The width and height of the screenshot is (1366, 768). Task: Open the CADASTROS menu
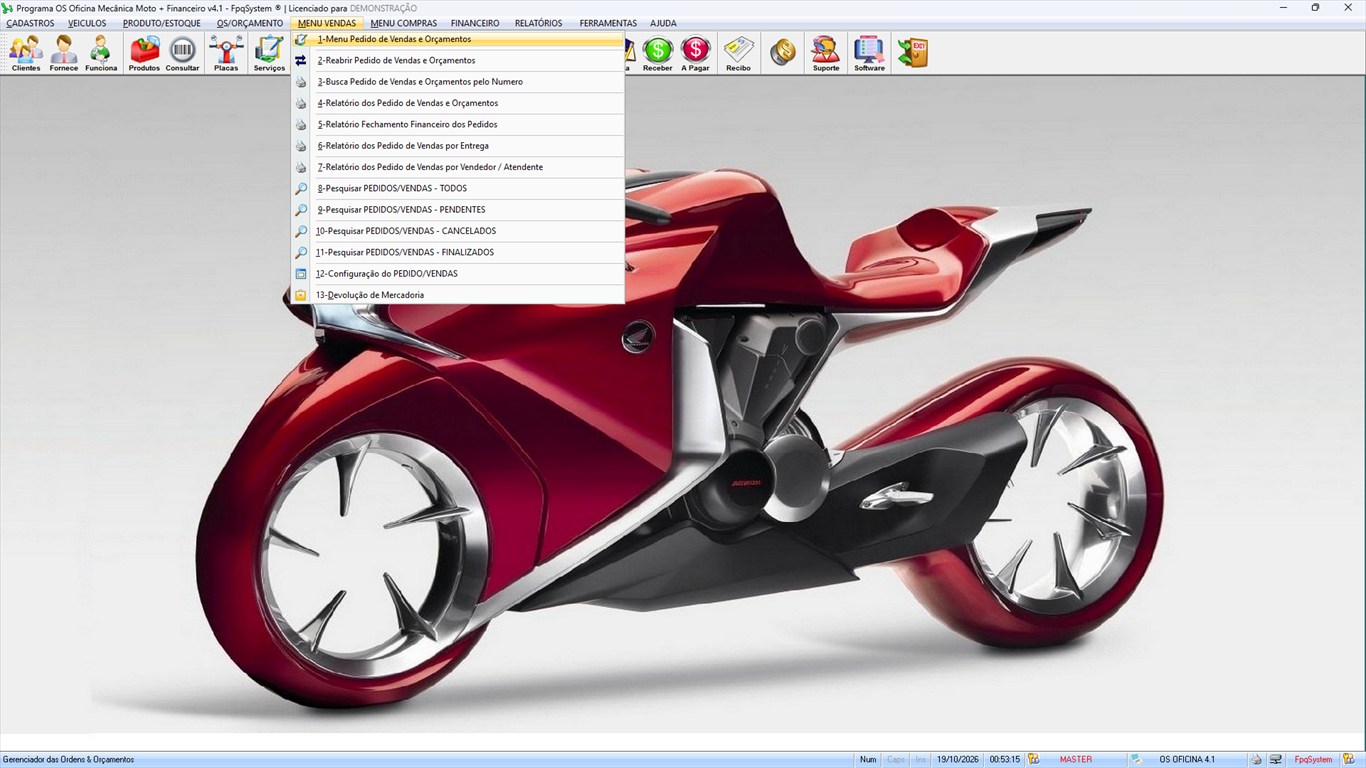tap(30, 23)
